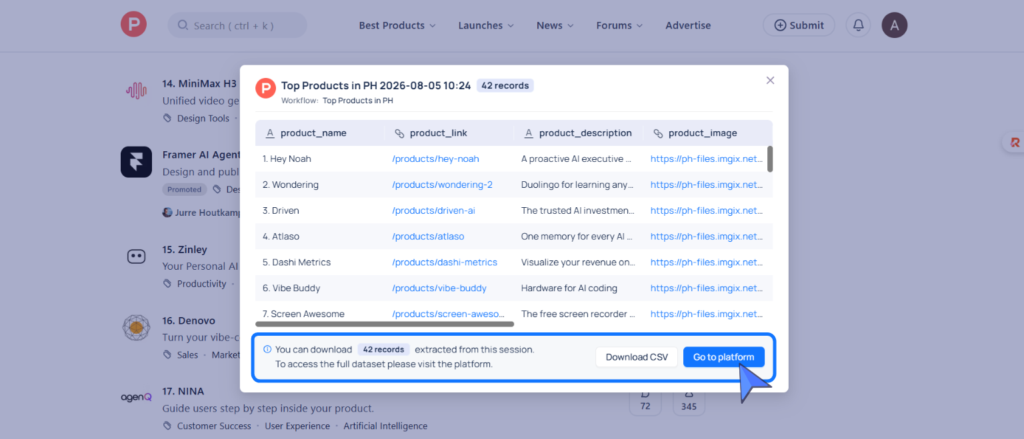The image size is (1024, 439).
Task: Click the agenQ NINA logo
Action: pyautogui.click(x=136, y=397)
